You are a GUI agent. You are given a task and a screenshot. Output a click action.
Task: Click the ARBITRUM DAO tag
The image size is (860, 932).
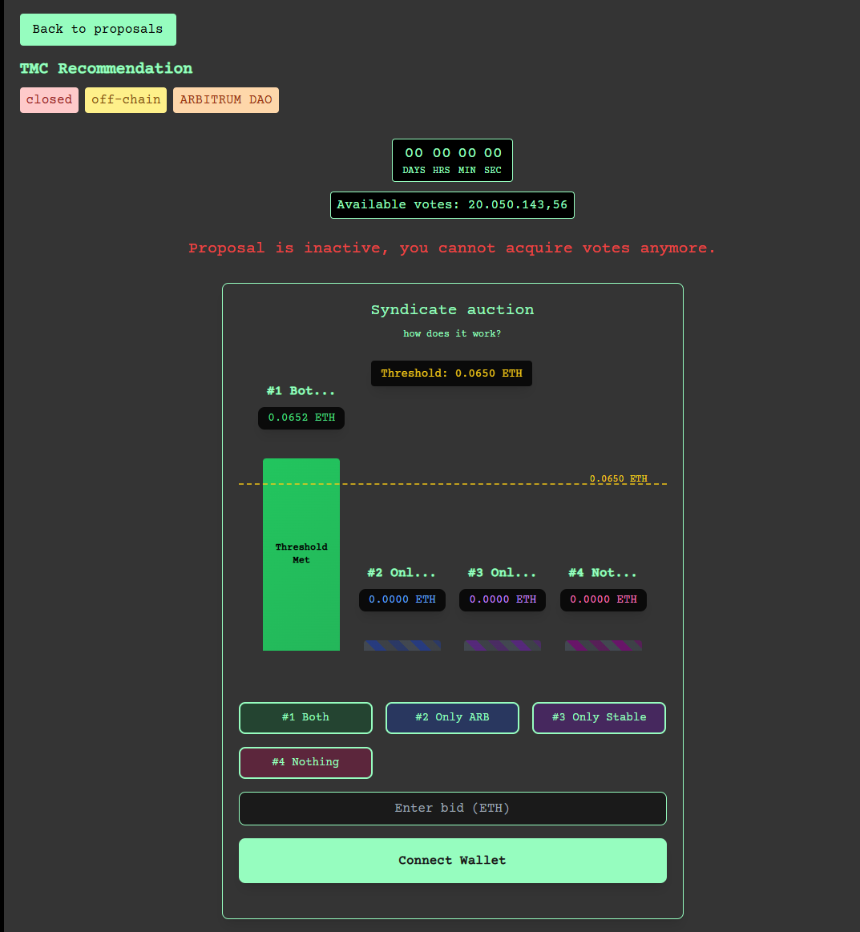click(226, 100)
